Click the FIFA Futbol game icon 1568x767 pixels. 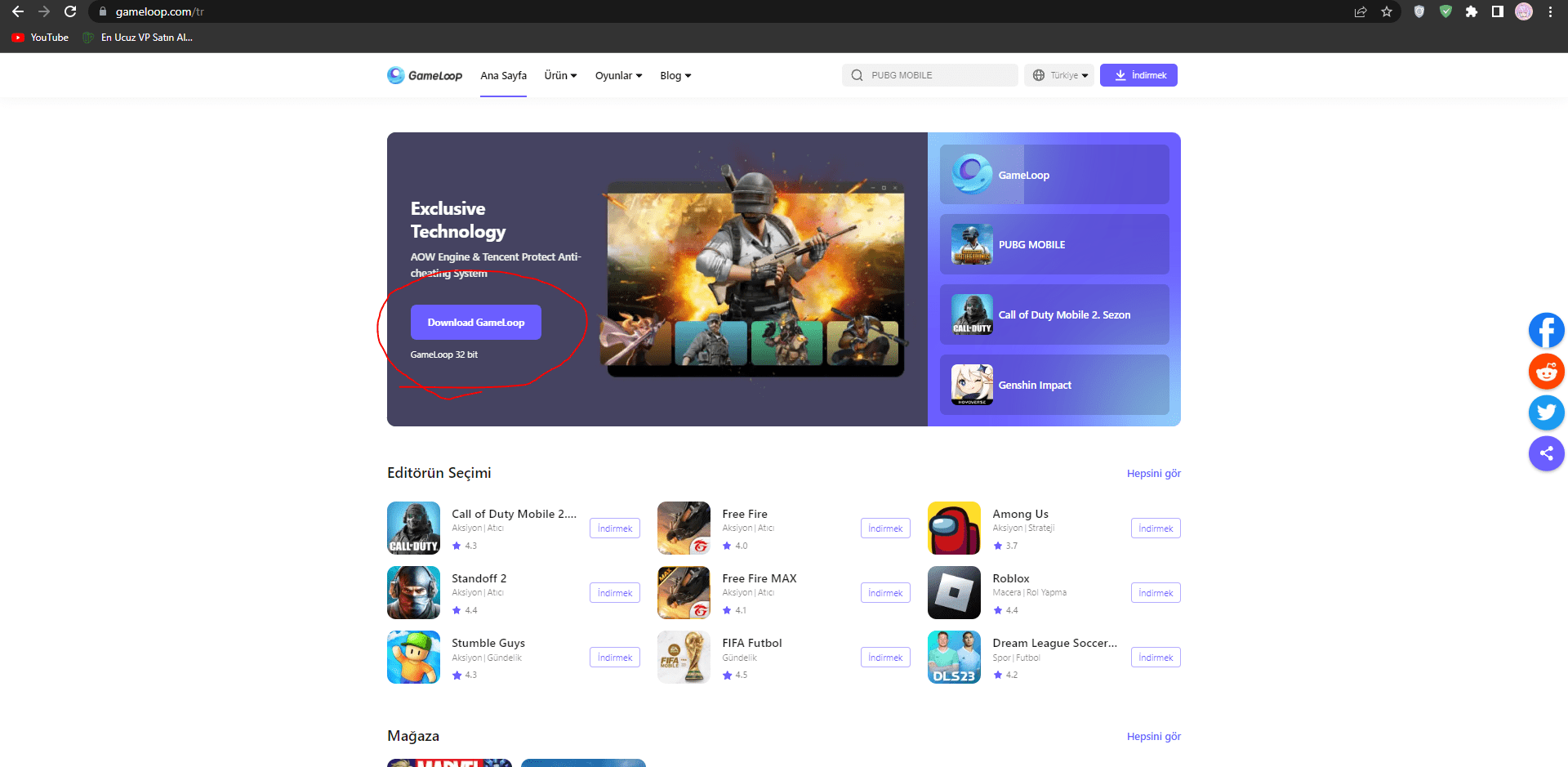(684, 658)
